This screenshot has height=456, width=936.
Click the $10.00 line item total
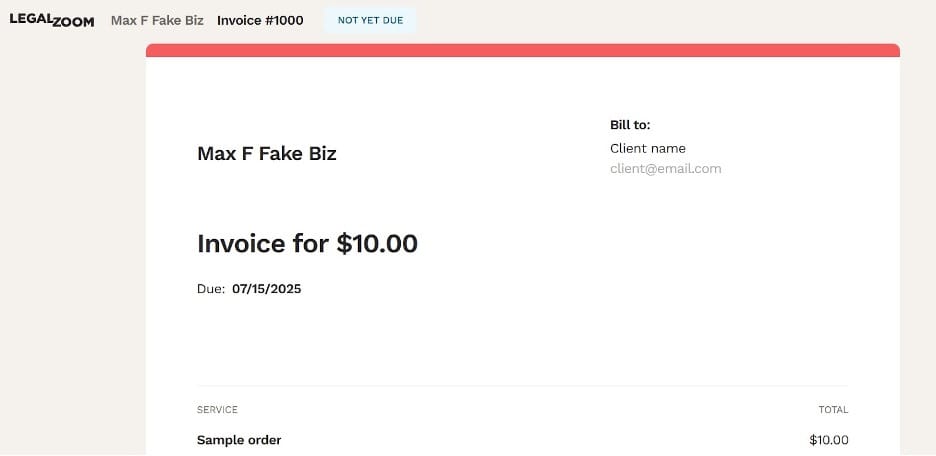(x=829, y=440)
